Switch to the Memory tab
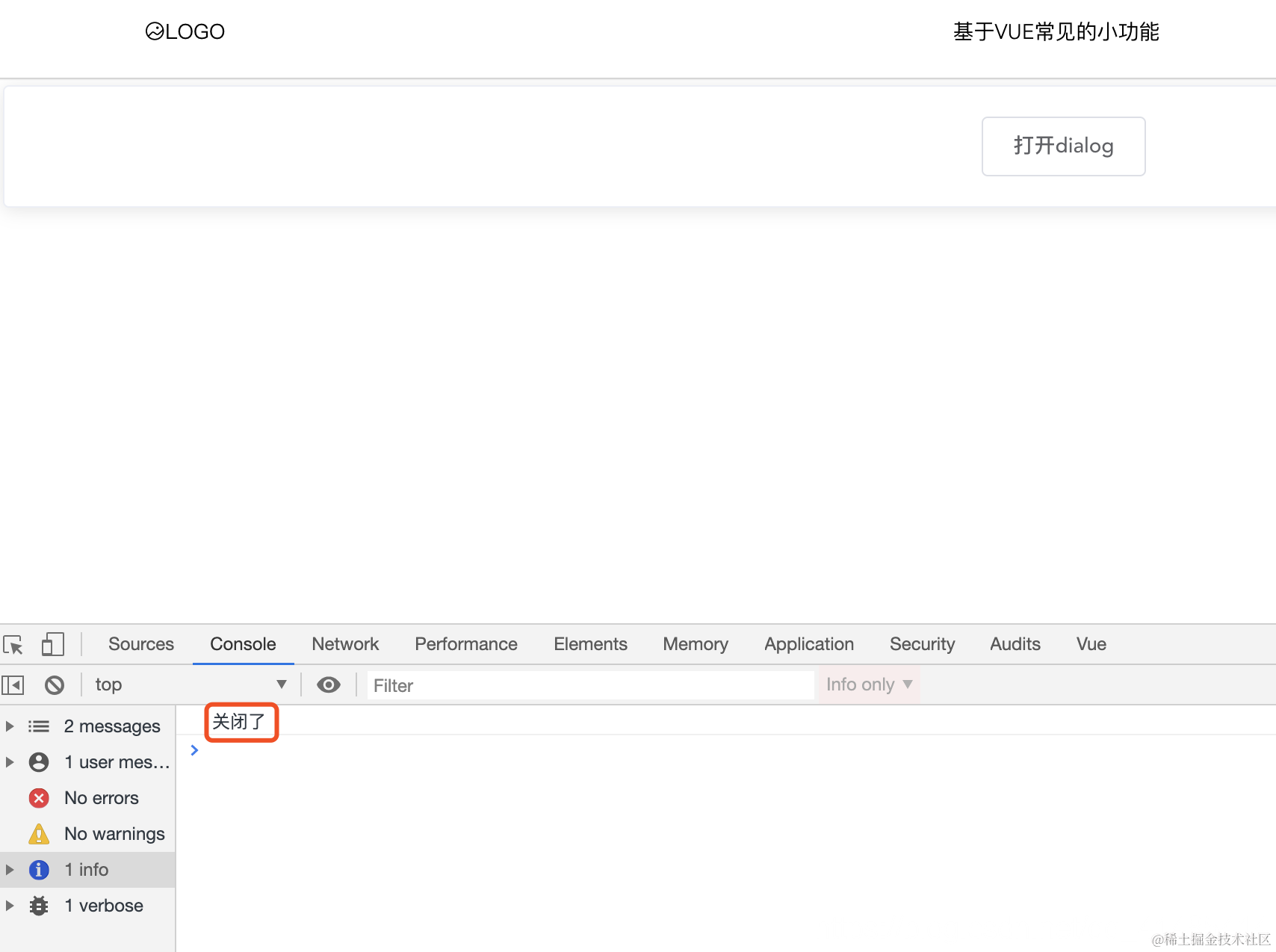Screen dimensions: 1276x952 click(696, 644)
